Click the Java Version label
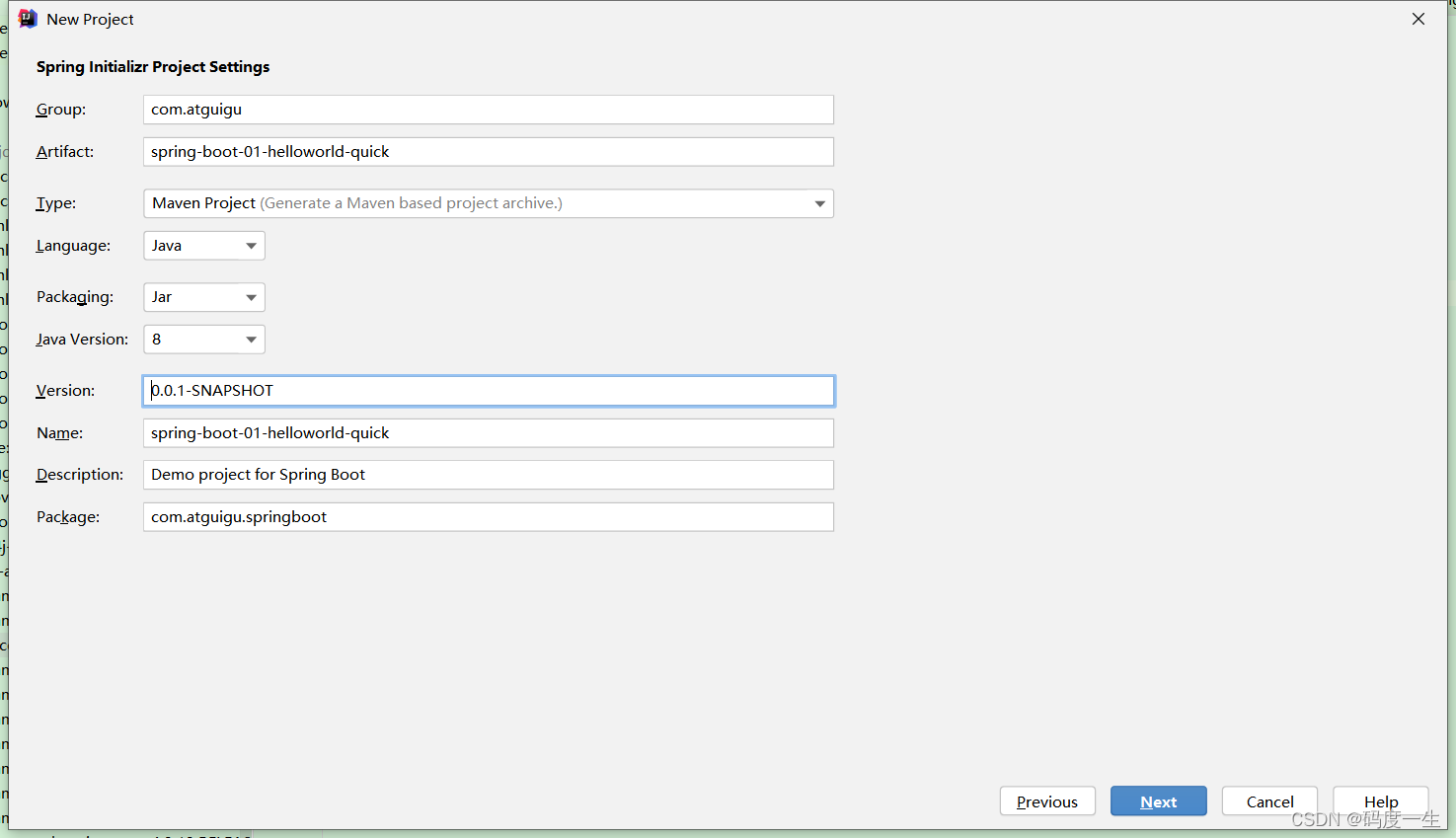This screenshot has height=838, width=1456. [x=82, y=340]
